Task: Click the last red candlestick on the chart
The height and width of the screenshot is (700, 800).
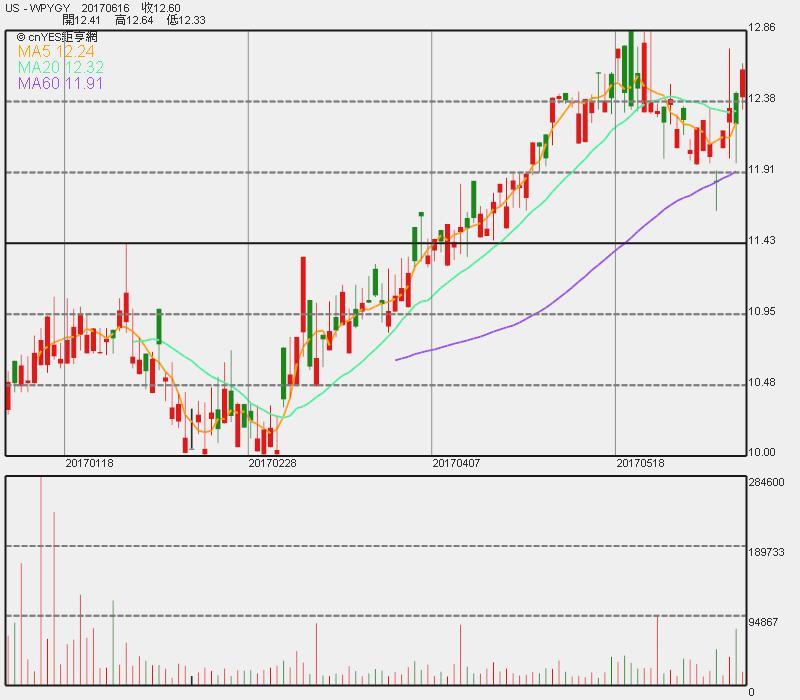Action: (x=743, y=84)
